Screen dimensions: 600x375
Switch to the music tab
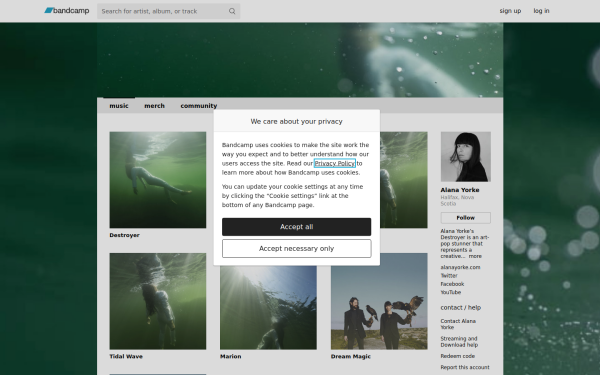119,106
